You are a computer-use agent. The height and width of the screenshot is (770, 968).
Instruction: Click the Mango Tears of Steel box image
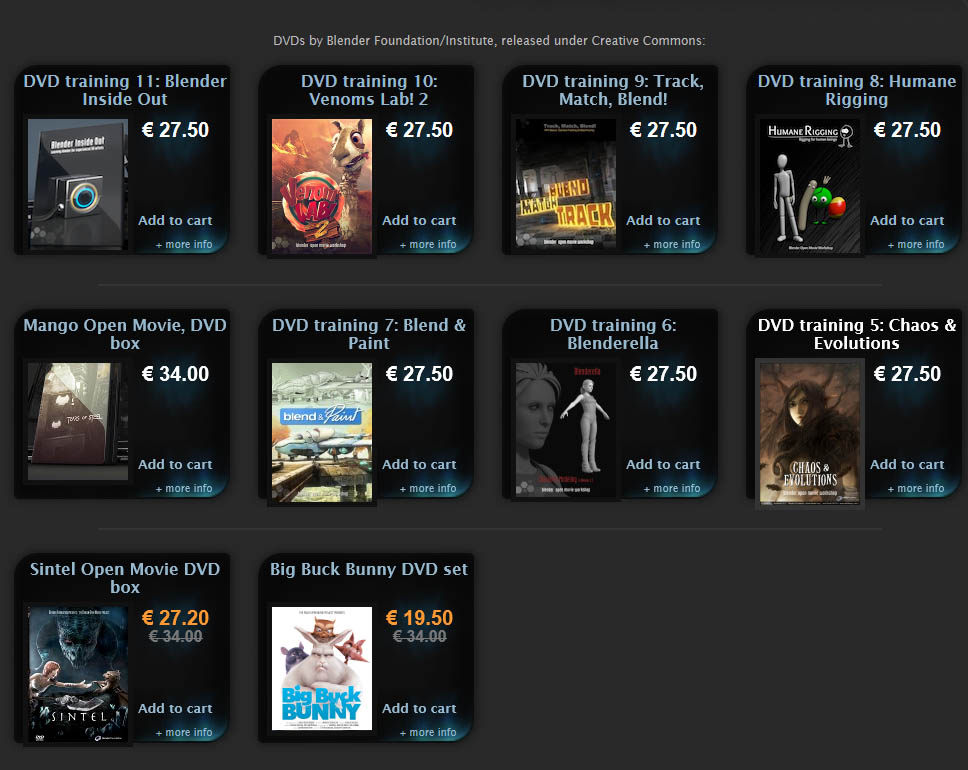(78, 422)
